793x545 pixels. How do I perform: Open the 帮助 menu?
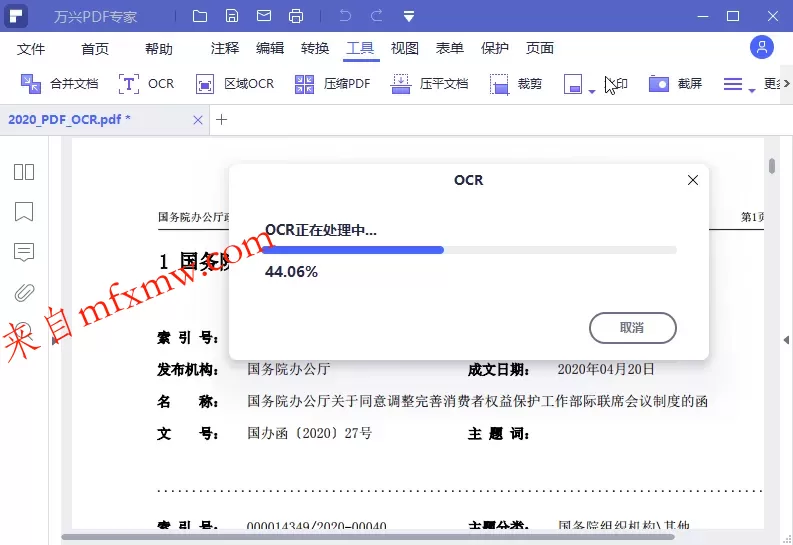tap(159, 49)
